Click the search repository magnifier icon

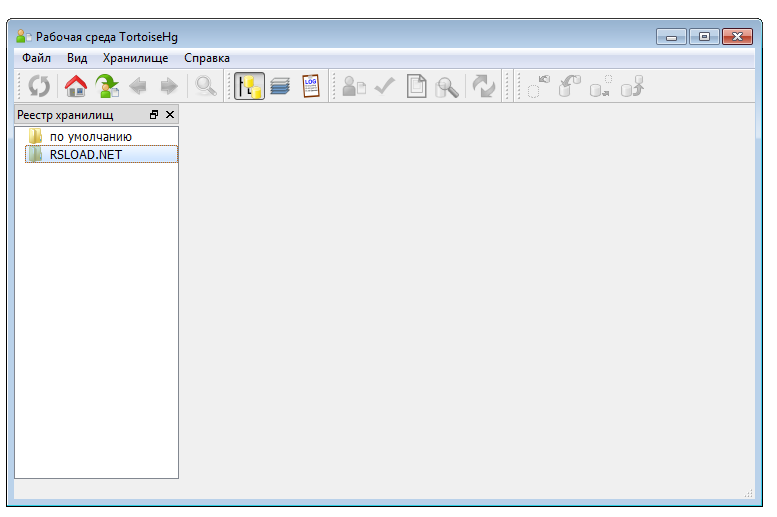coord(446,87)
